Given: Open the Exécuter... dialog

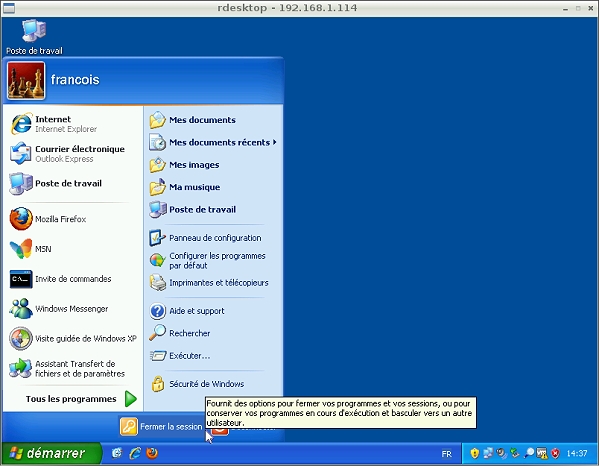Looking at the screenshot, I should point(213,356).
